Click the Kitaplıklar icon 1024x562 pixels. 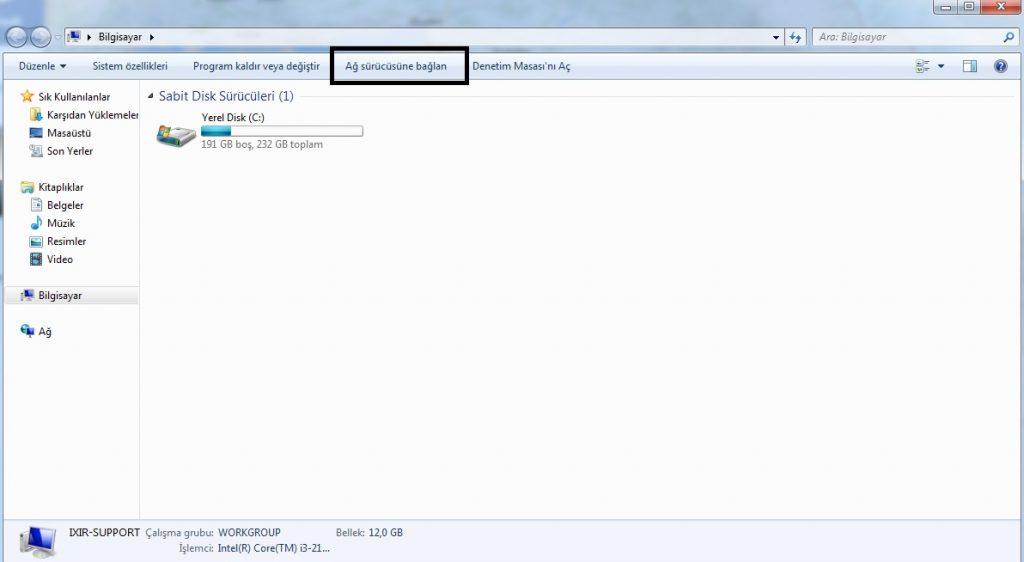coord(27,187)
